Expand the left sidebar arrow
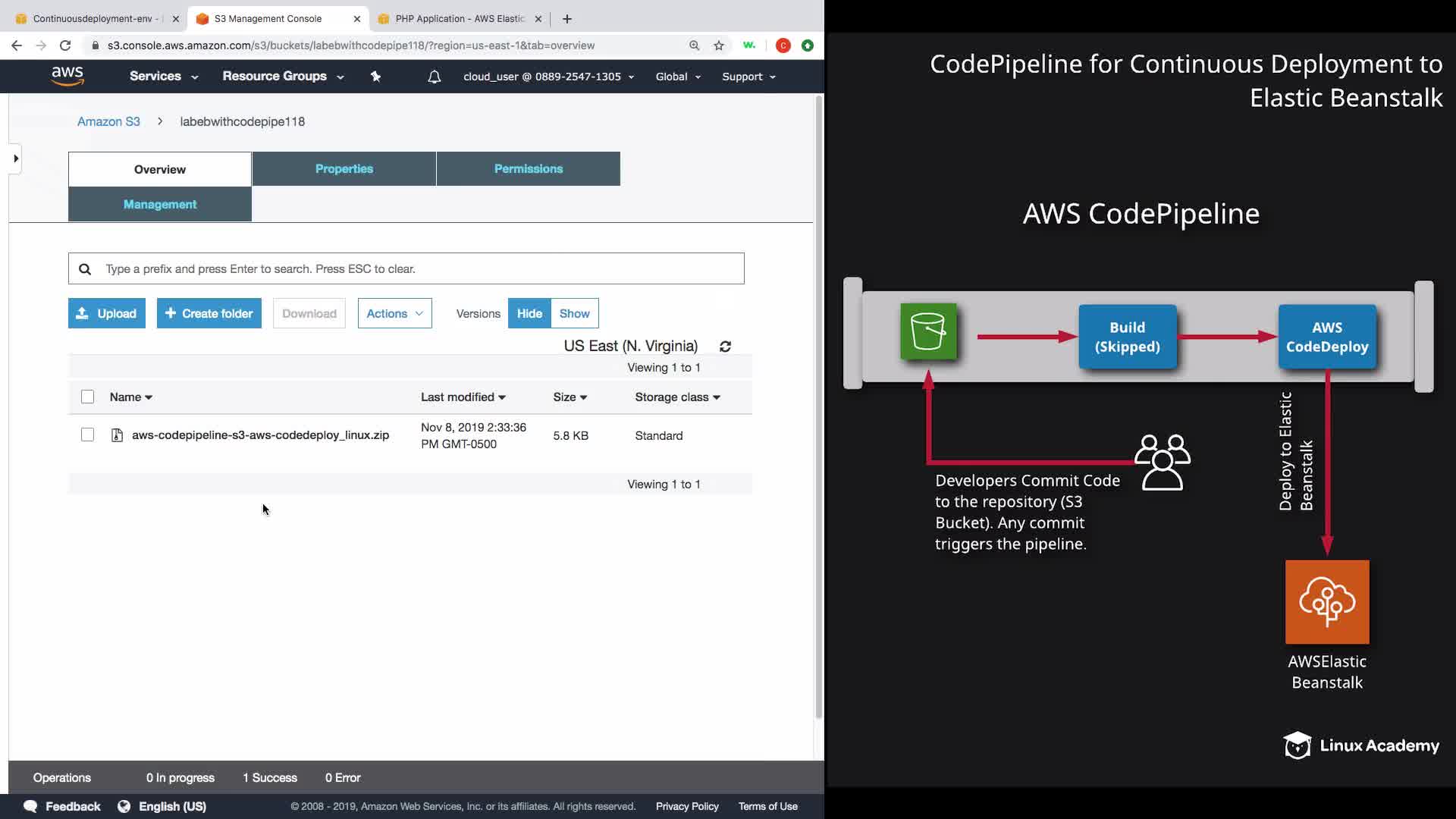This screenshot has width=1456, height=819. pyautogui.click(x=15, y=158)
